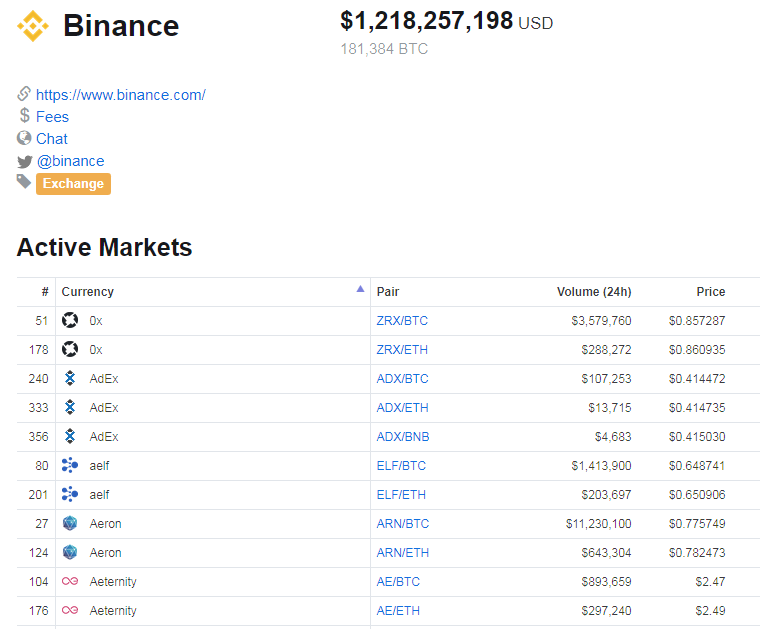Open the ADX/BNB pair link
760x629 pixels.
(x=403, y=437)
